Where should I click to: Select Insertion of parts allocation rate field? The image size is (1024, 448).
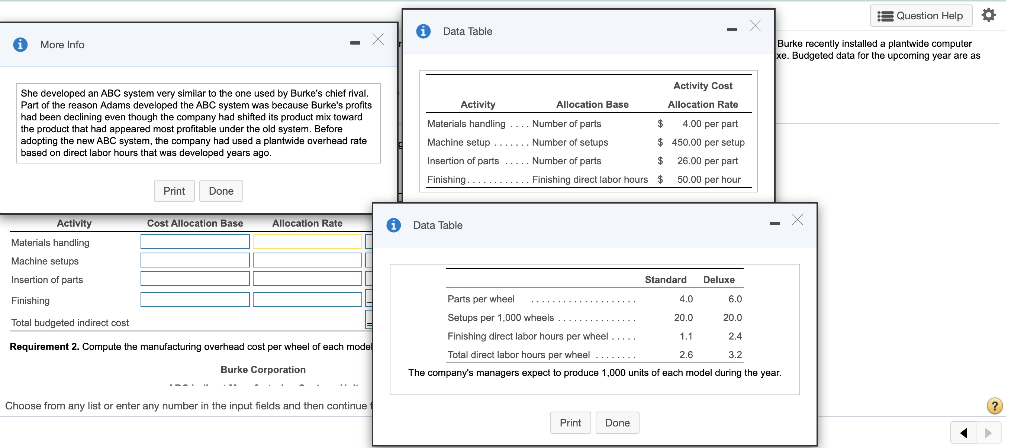308,279
